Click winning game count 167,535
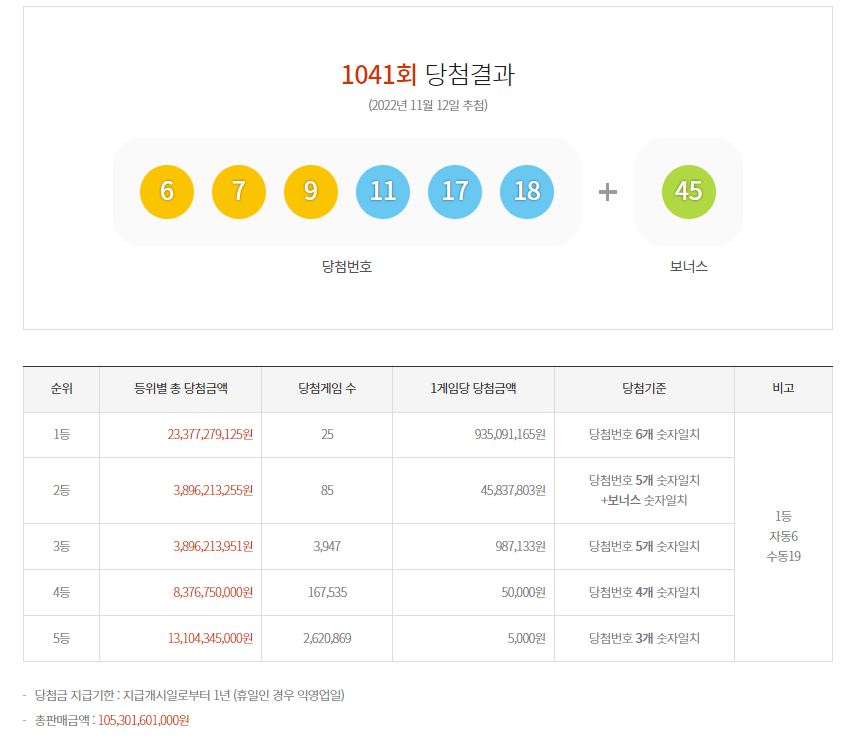The width and height of the screenshot is (848, 742). coord(327,592)
